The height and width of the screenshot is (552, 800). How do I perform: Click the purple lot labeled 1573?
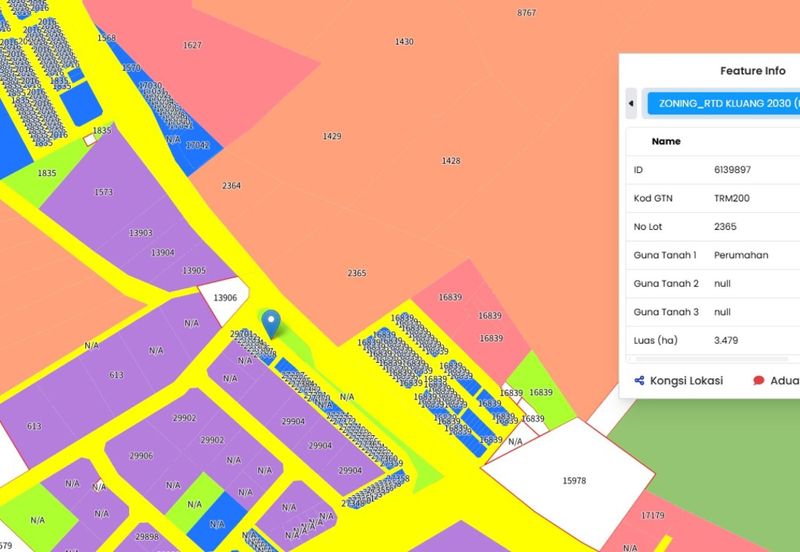[x=103, y=192]
